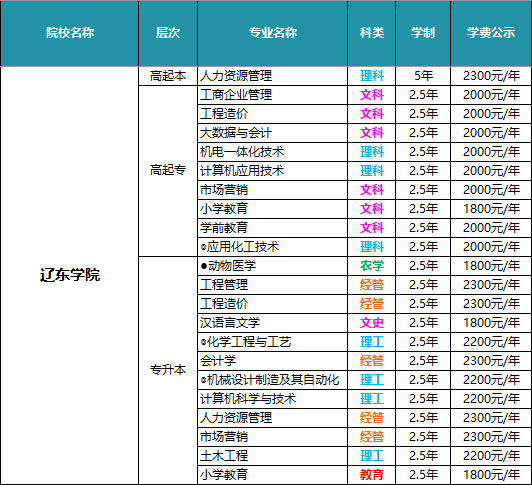Select the 计算机科学与技术 major cell
532x485 pixels.
click(x=272, y=399)
